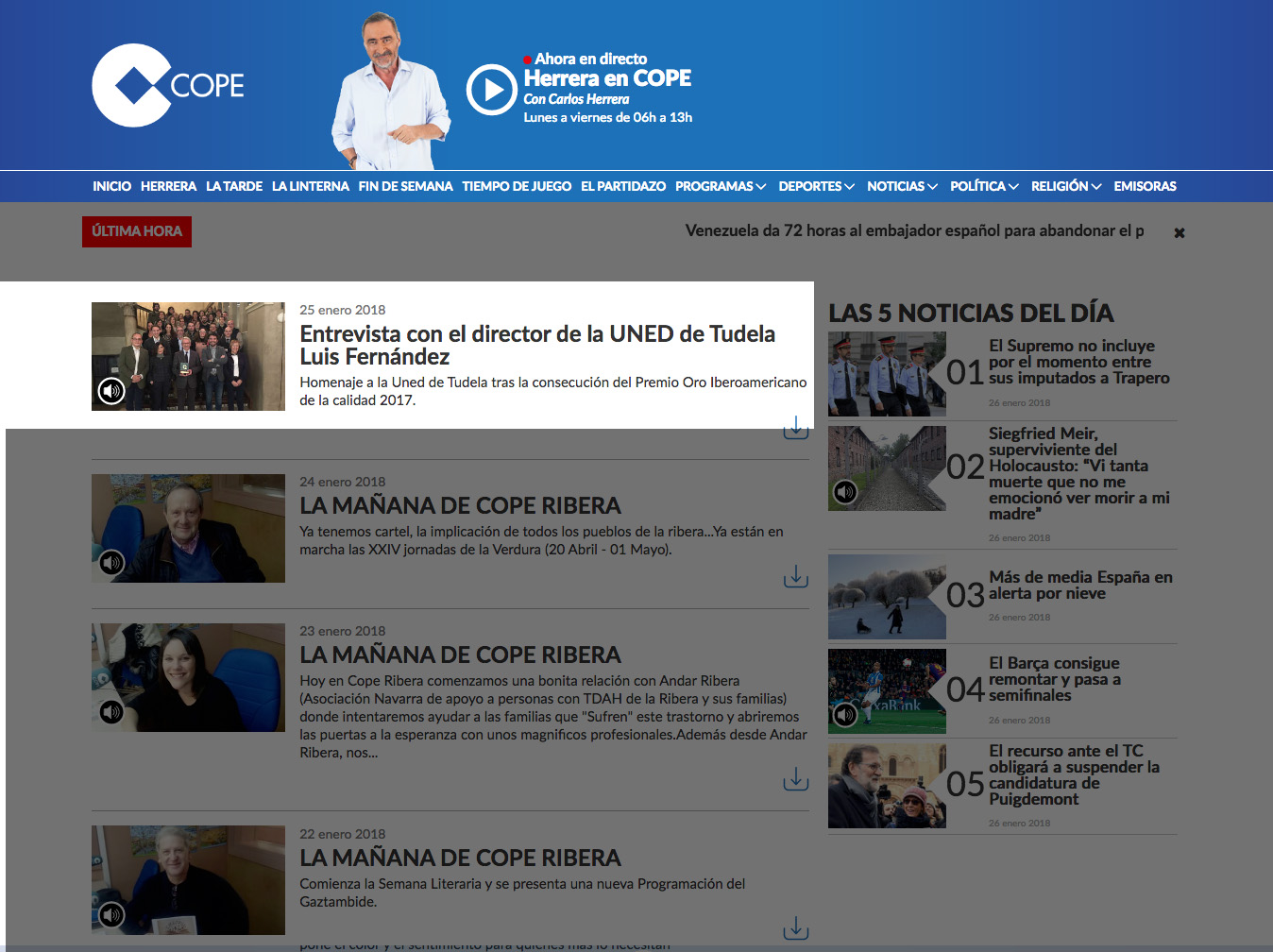
Task: Play audio on the 23 enero 2018 thumbnail
Action: point(111,712)
